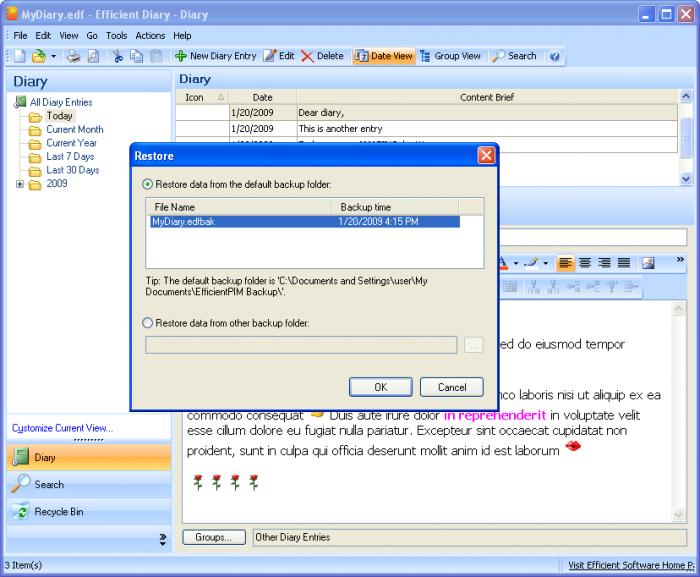
Task: Click New Diary Entry button
Action: coord(216,56)
